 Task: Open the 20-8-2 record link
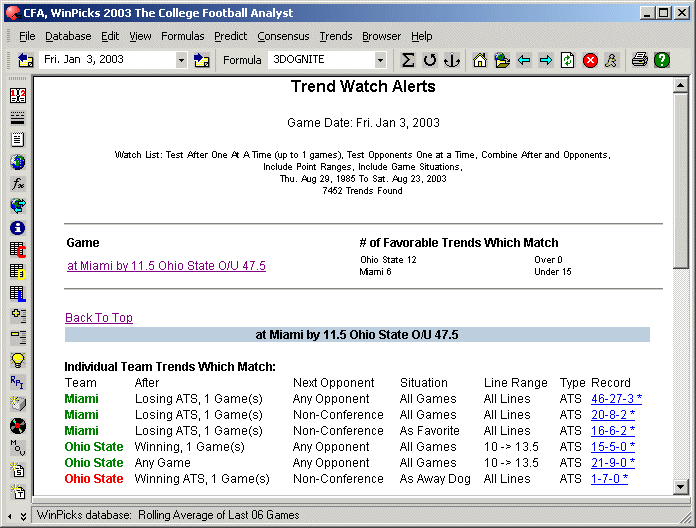[613, 414]
